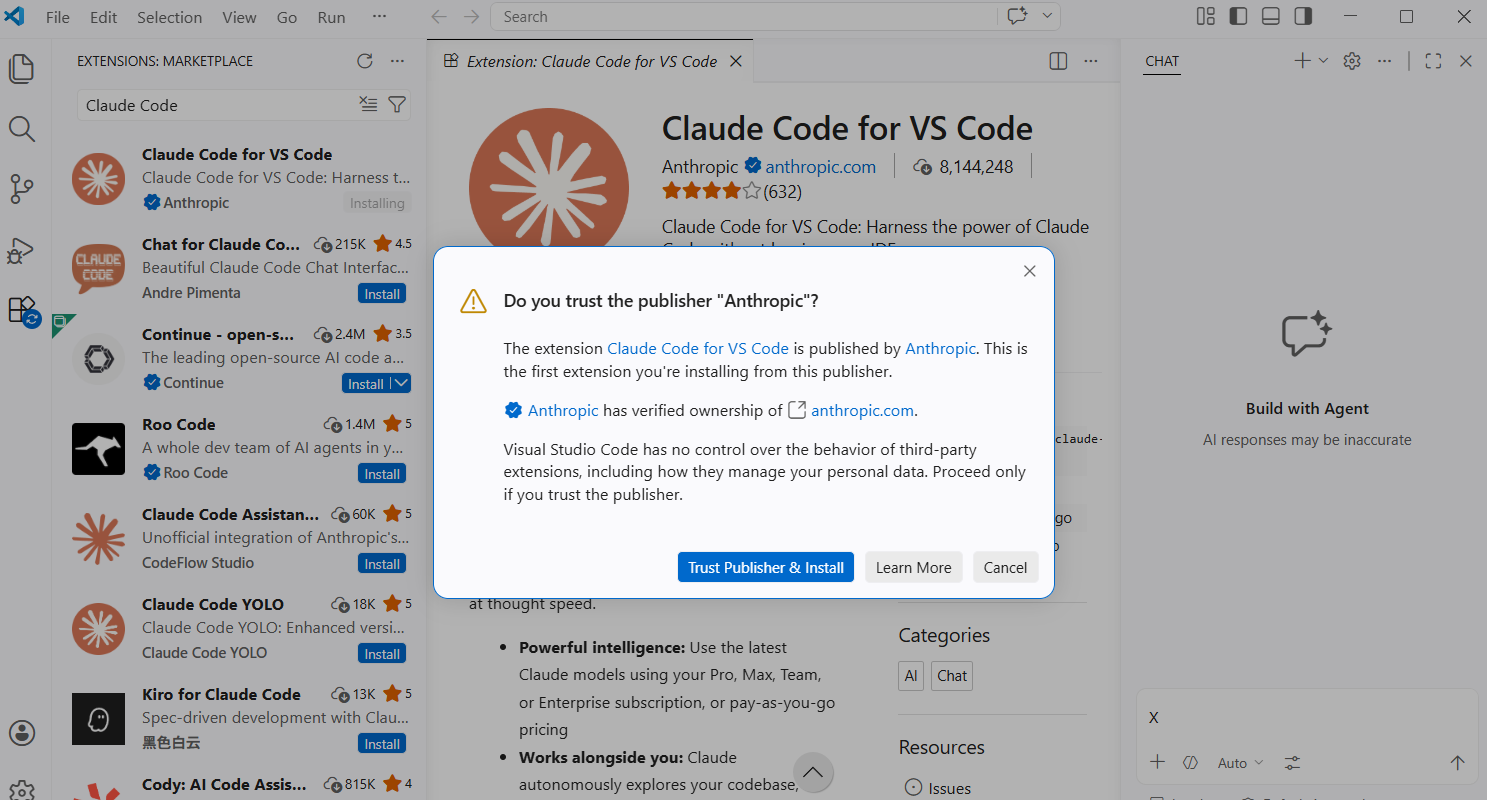Open the Run and Debug view
Image resolution: width=1487 pixels, height=800 pixels.
point(22,250)
